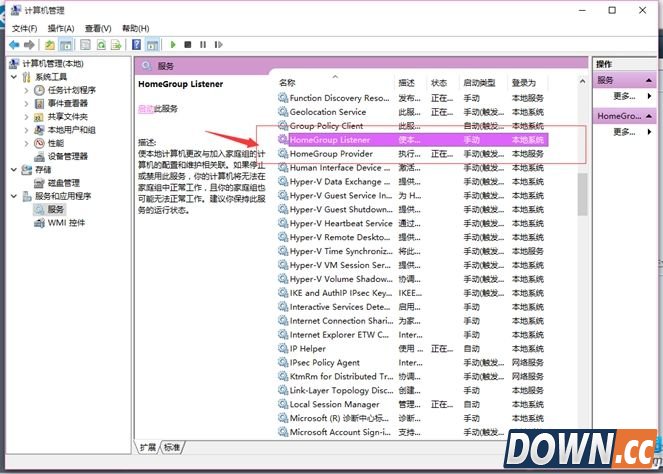Select the IPsec Policy Agent row
This screenshot has width=663, height=474.
(x=413, y=363)
